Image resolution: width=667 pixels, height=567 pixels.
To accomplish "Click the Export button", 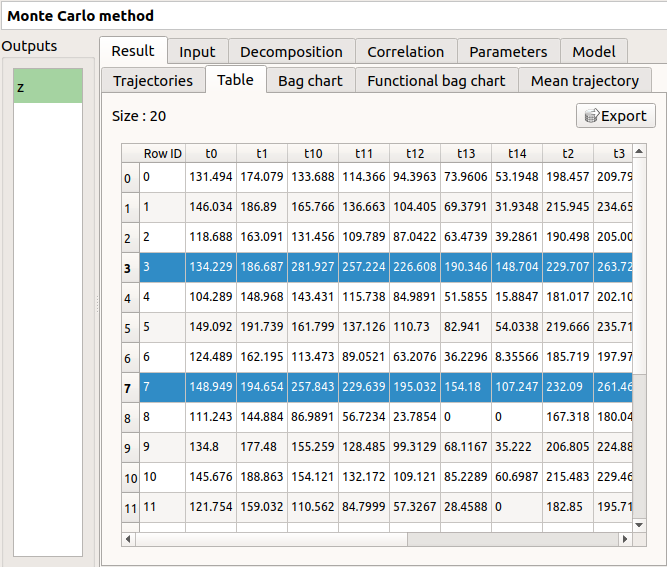I will 616,116.
